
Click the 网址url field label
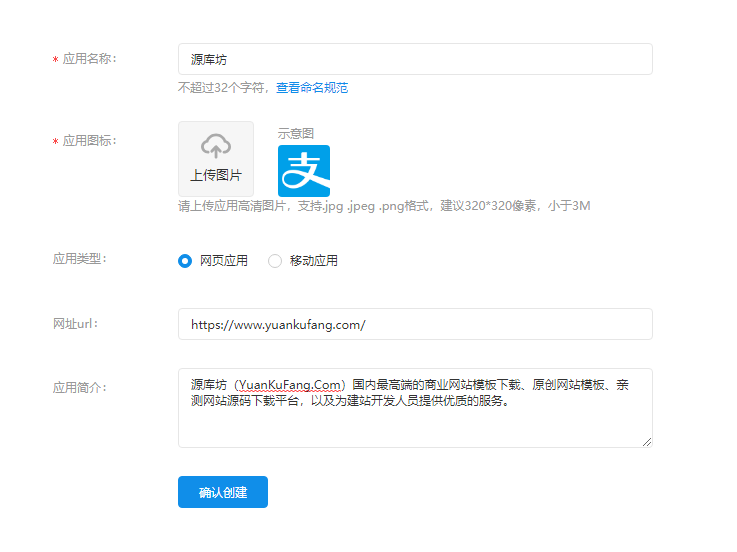point(75,323)
